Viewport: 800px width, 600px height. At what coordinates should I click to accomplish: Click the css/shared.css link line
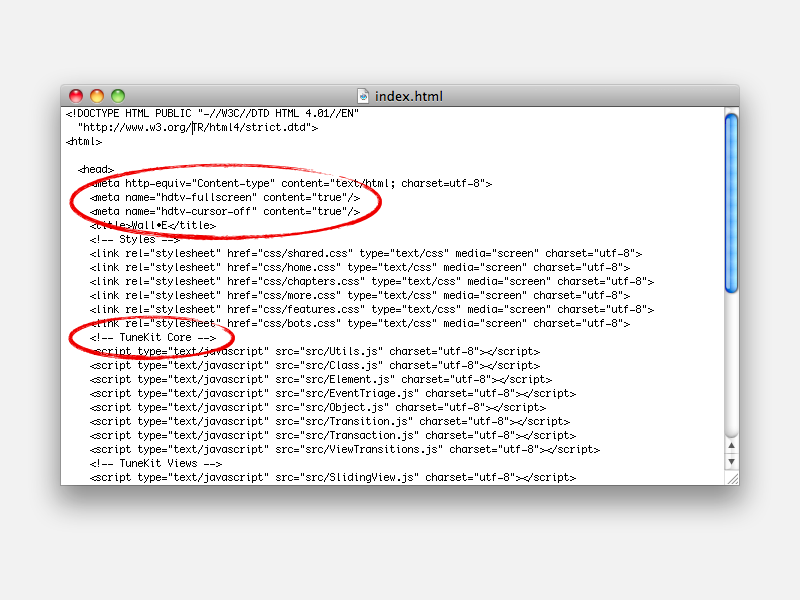(366, 254)
